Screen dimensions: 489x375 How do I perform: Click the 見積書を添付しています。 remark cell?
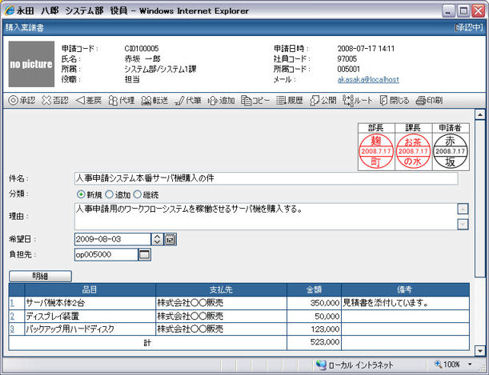pos(405,303)
